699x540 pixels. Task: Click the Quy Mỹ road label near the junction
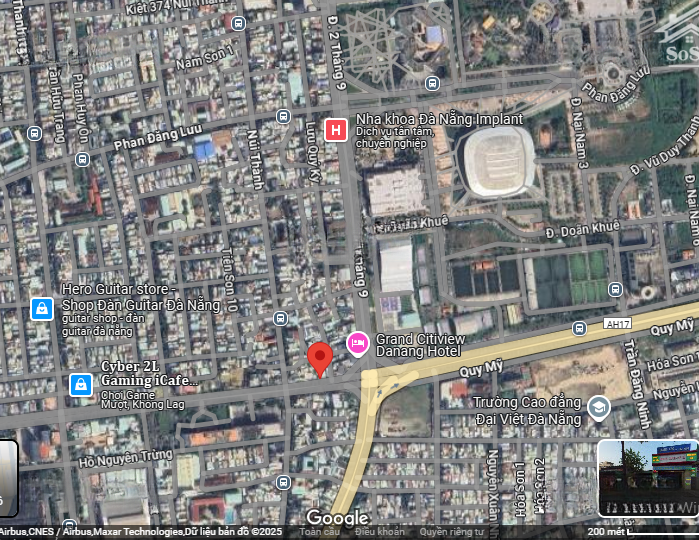click(x=481, y=369)
